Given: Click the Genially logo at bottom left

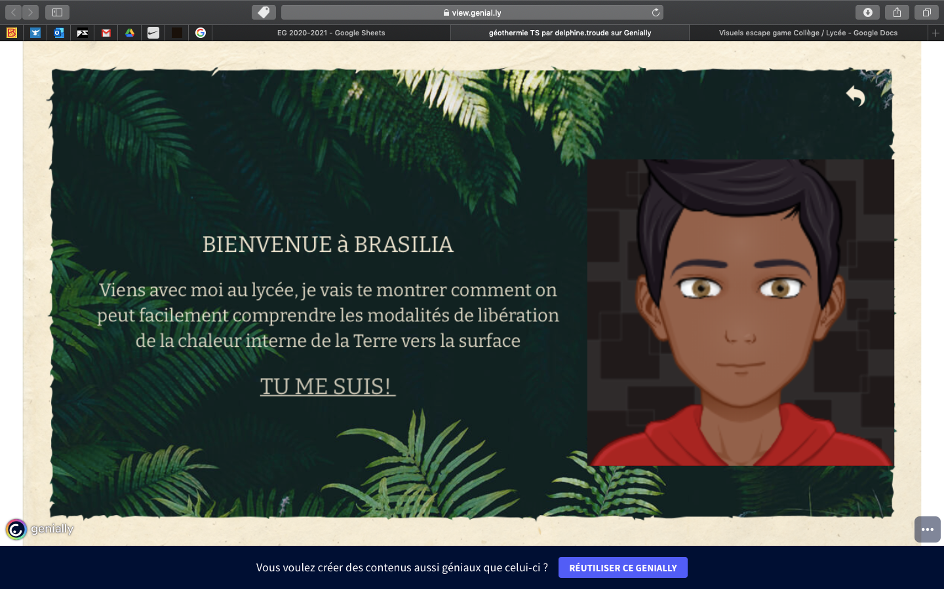Looking at the screenshot, I should point(40,529).
